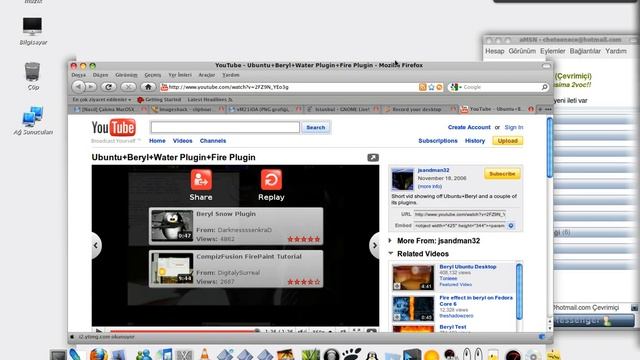Open the Dosya menu in Firefox

[79, 75]
